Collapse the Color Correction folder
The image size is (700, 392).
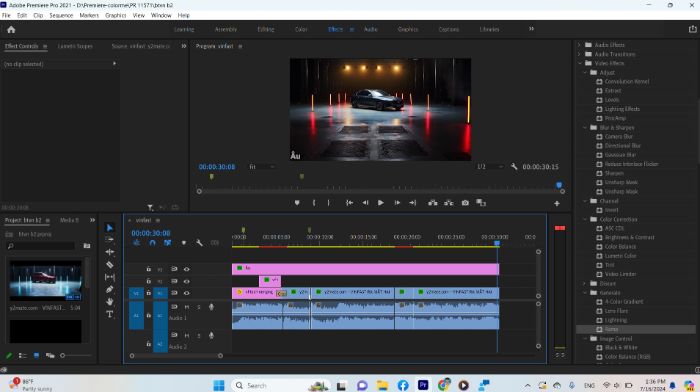click(x=585, y=219)
